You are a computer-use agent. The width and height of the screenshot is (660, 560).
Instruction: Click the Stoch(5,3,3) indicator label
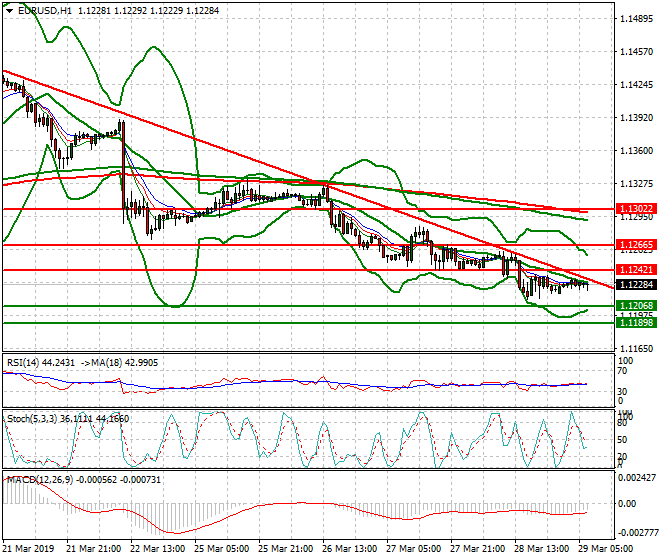32,415
